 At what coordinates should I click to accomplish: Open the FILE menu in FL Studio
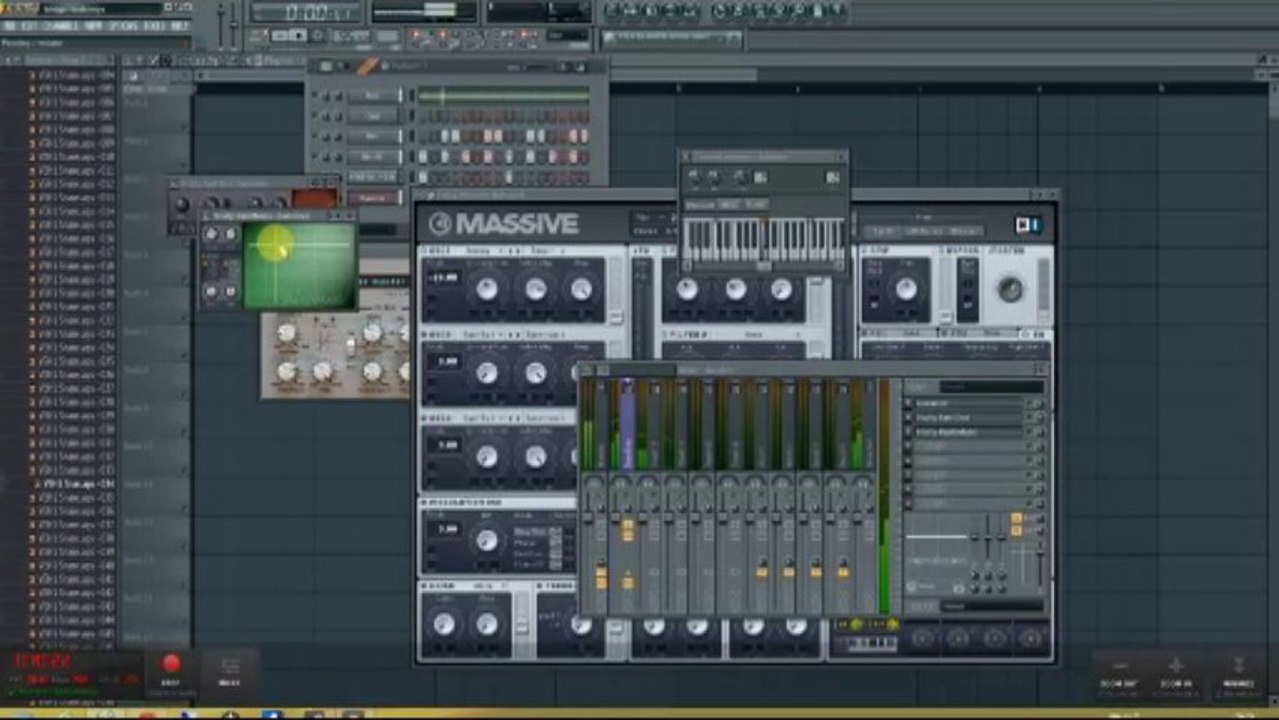10,25
